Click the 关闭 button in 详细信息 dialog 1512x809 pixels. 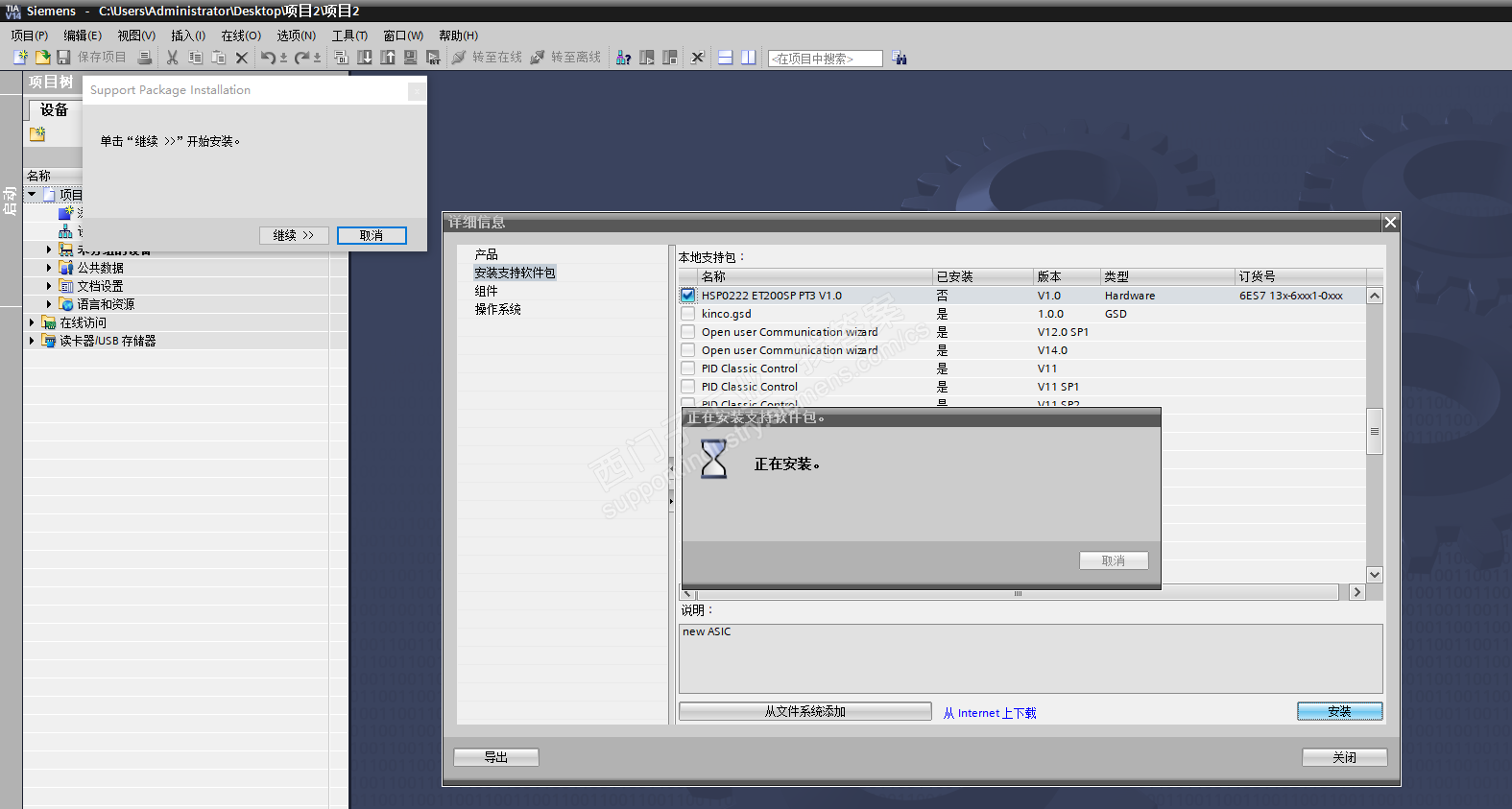1344,757
